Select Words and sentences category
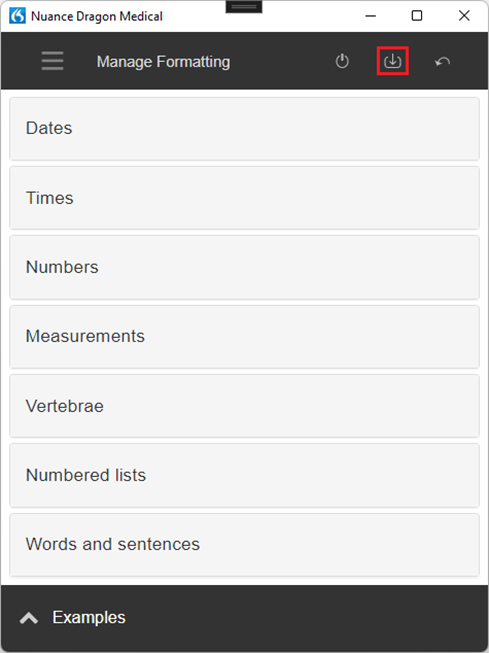Viewport: 489px width, 653px height. (x=244, y=545)
